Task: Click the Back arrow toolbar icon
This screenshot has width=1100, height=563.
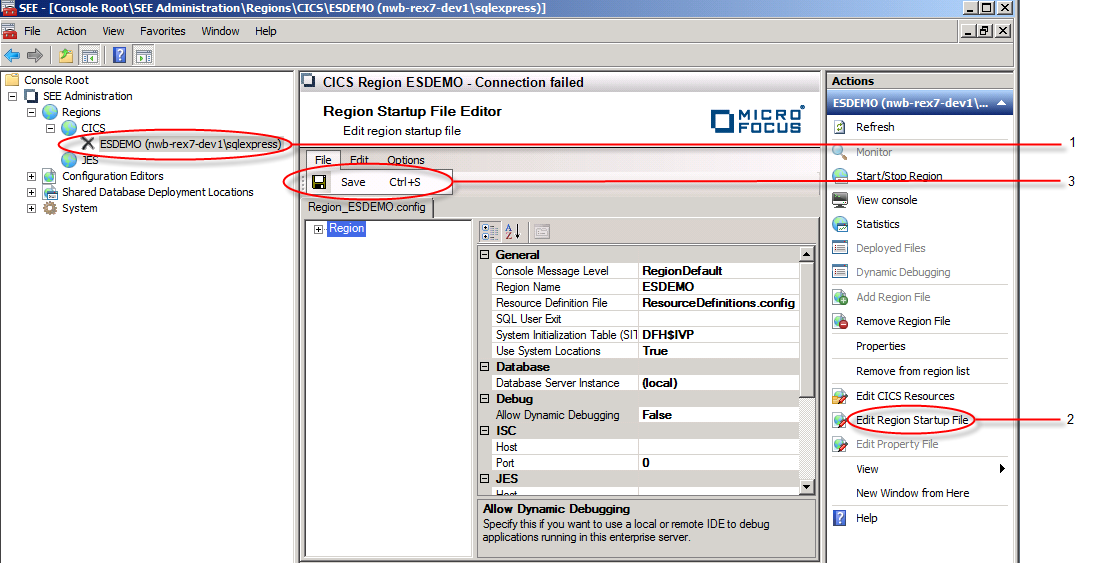Action: pos(11,55)
